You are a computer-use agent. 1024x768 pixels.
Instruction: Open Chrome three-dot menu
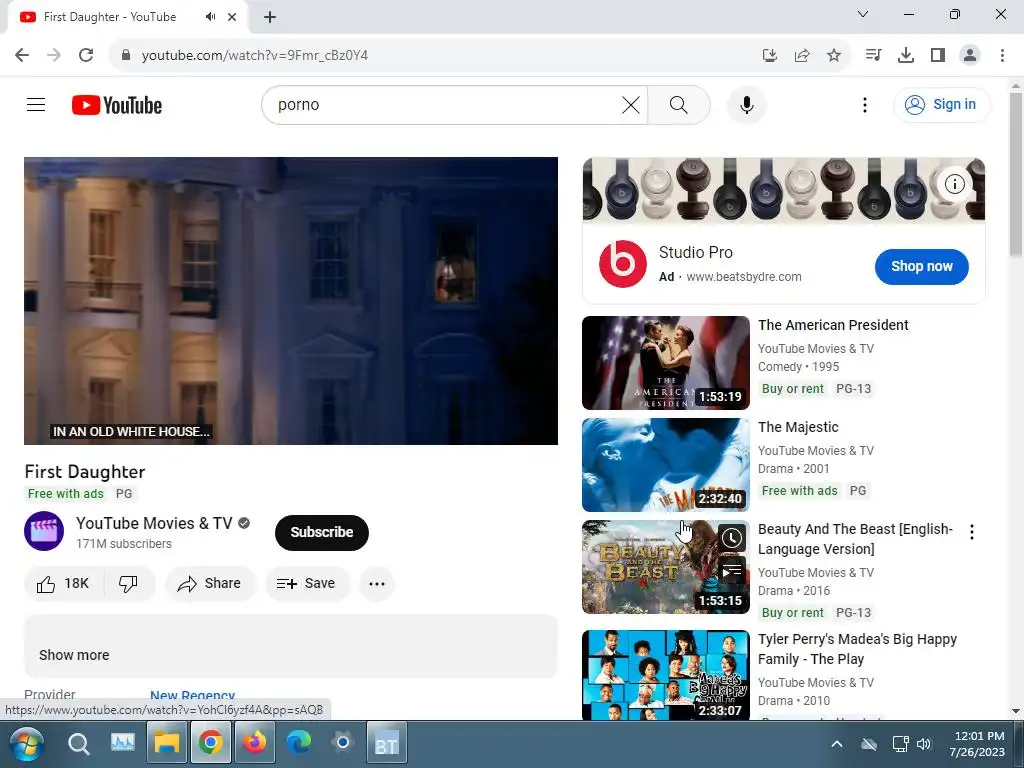(1002, 56)
